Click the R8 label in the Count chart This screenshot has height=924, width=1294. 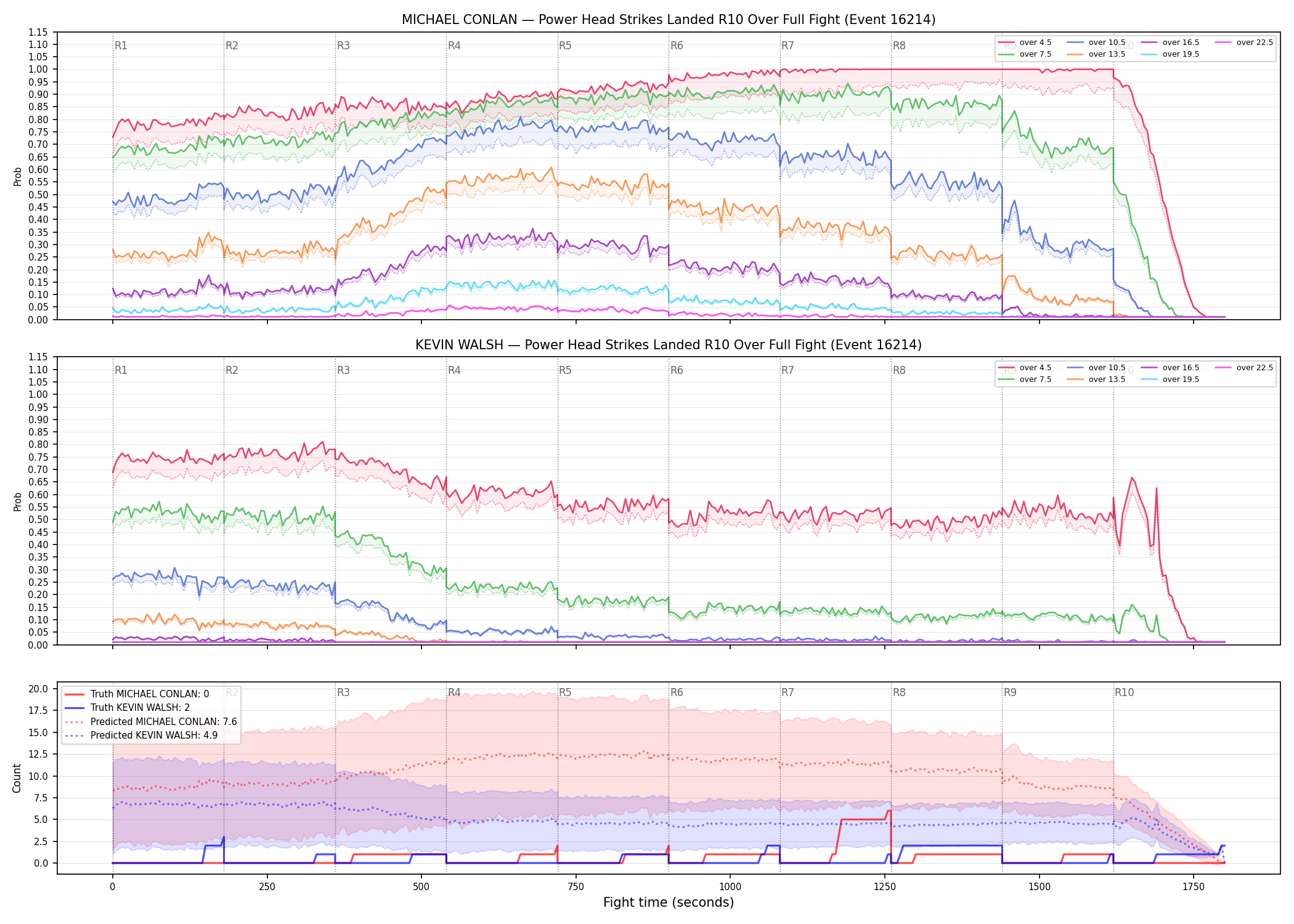click(x=899, y=692)
